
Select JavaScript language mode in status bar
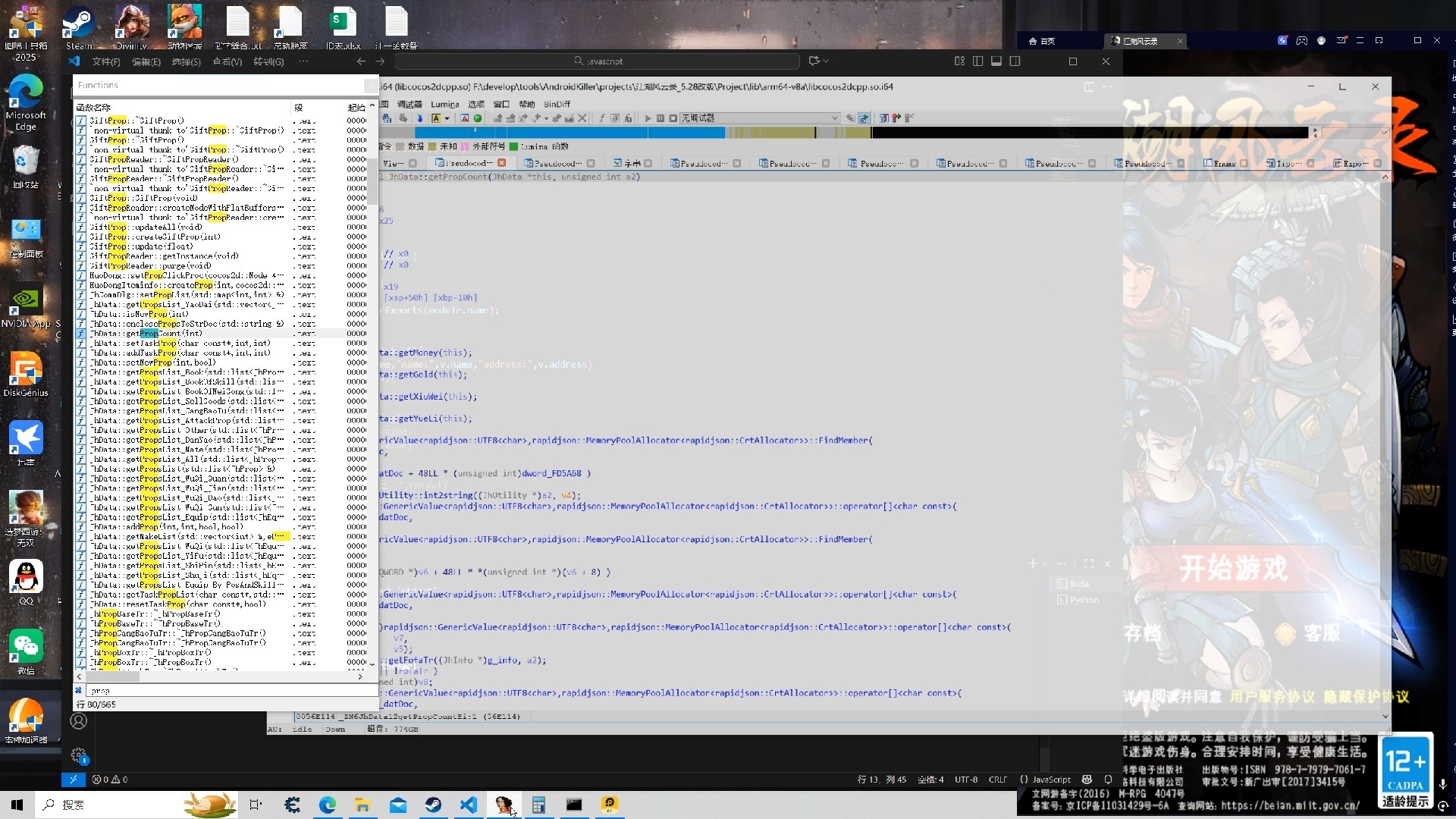(x=1051, y=780)
